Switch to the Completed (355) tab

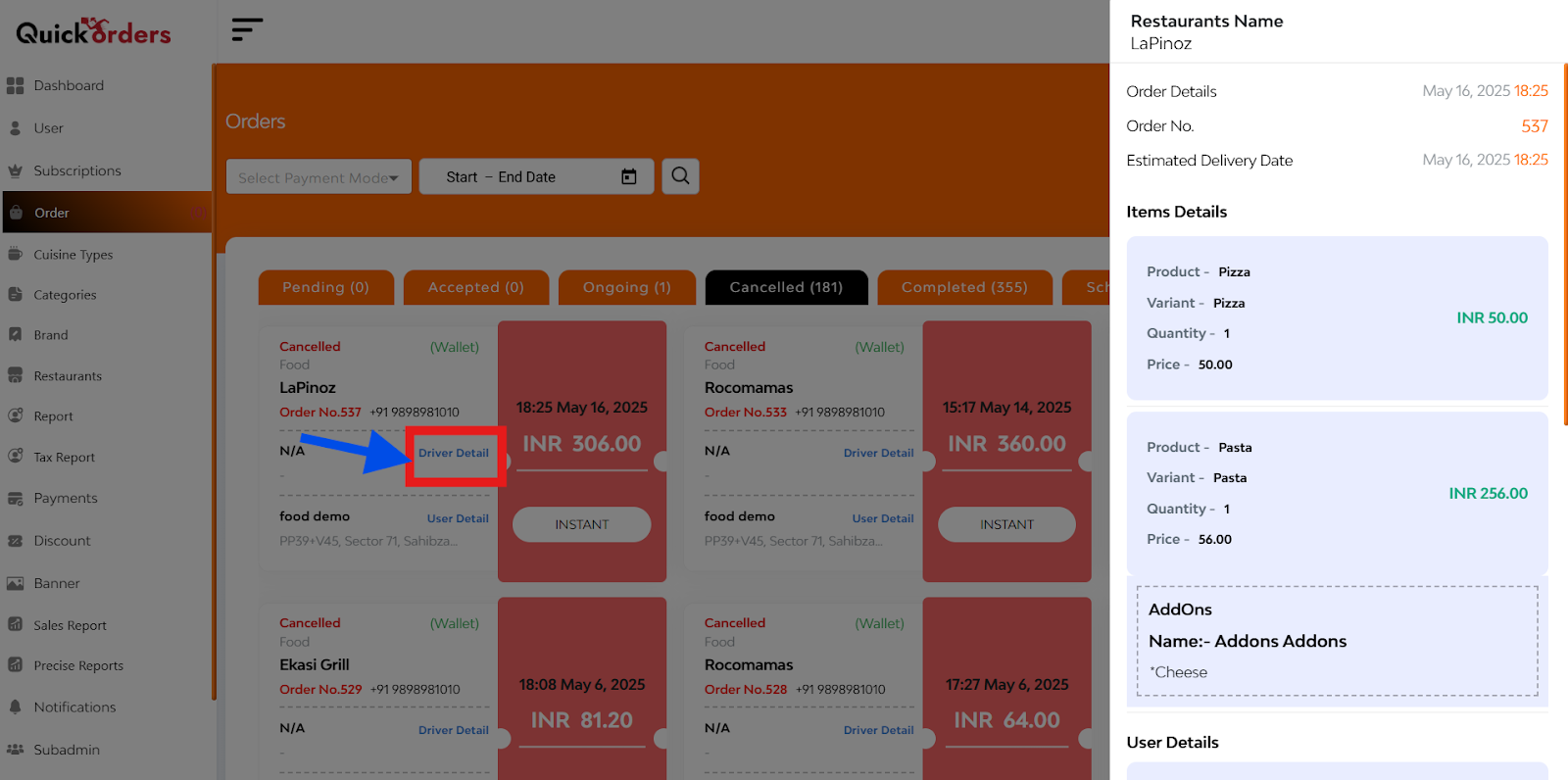click(x=964, y=287)
